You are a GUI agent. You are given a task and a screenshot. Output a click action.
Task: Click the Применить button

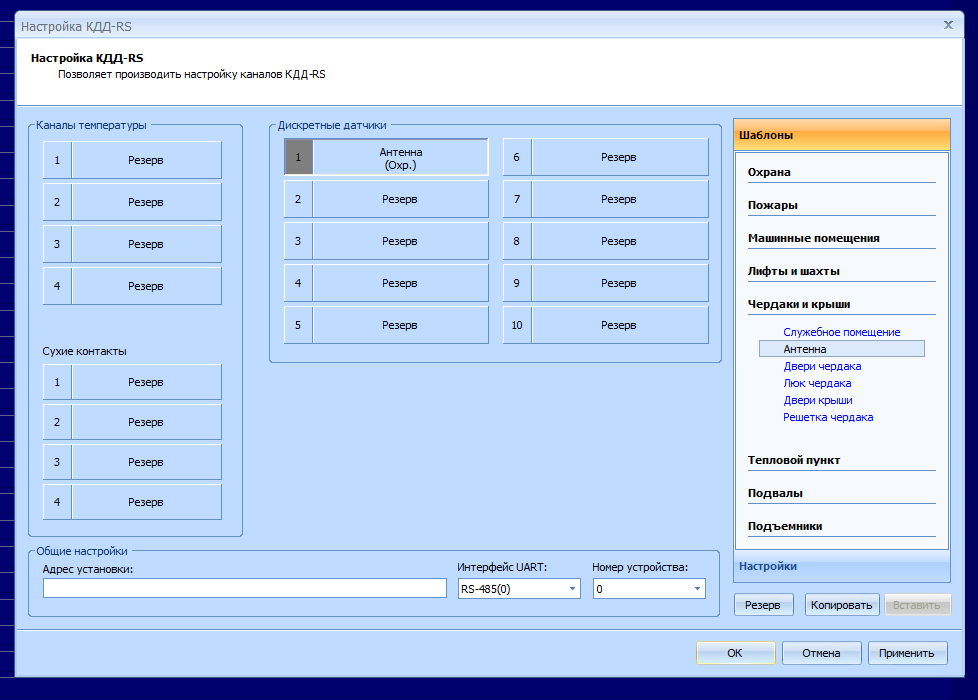(907, 653)
